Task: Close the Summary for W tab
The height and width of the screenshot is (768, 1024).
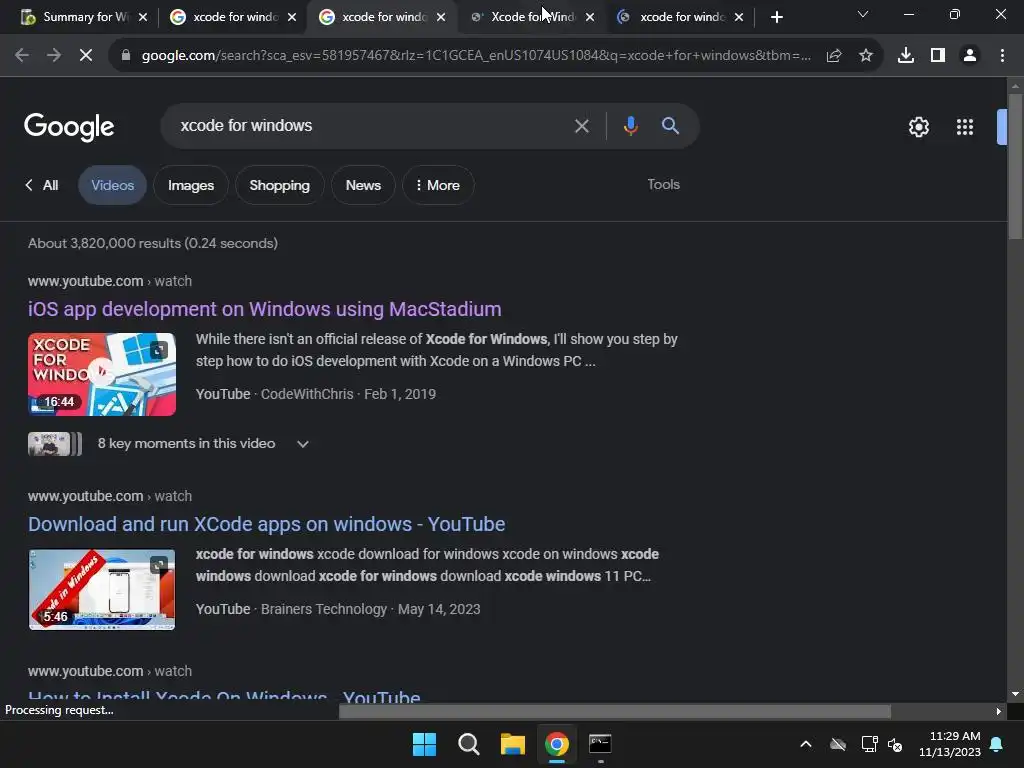Action: point(143,17)
